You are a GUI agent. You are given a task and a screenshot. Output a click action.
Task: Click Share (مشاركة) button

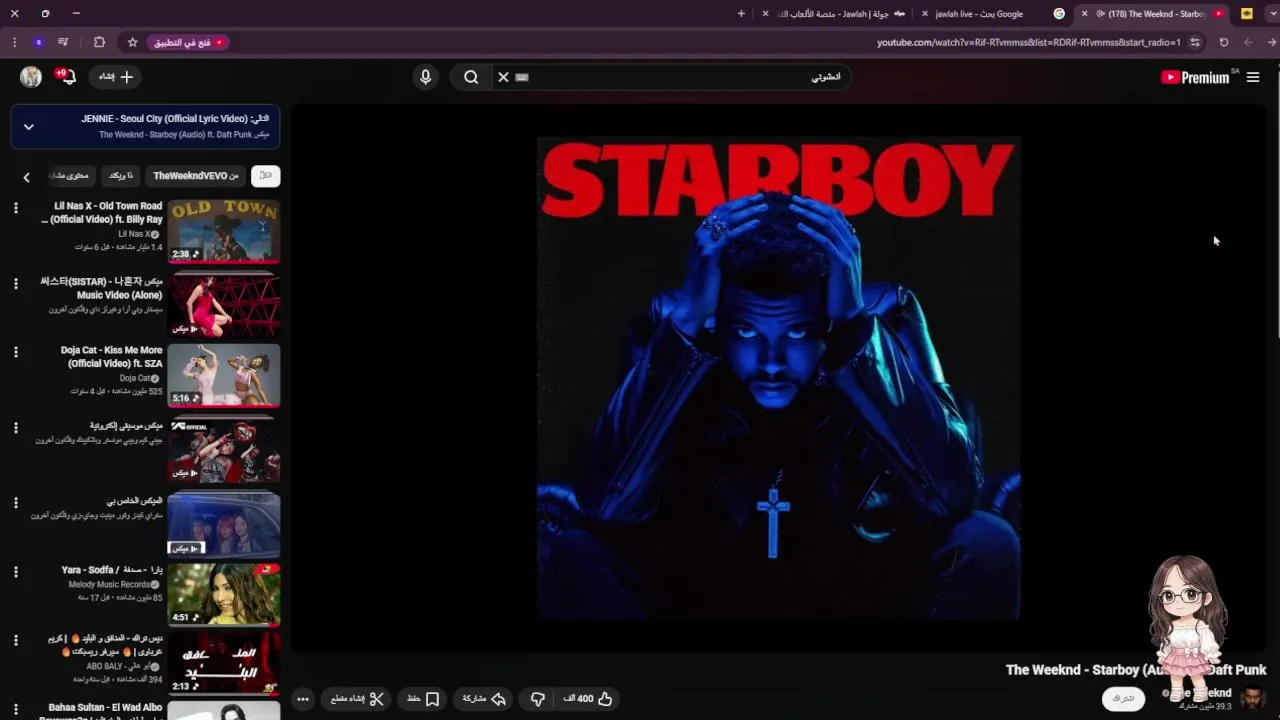coord(484,699)
